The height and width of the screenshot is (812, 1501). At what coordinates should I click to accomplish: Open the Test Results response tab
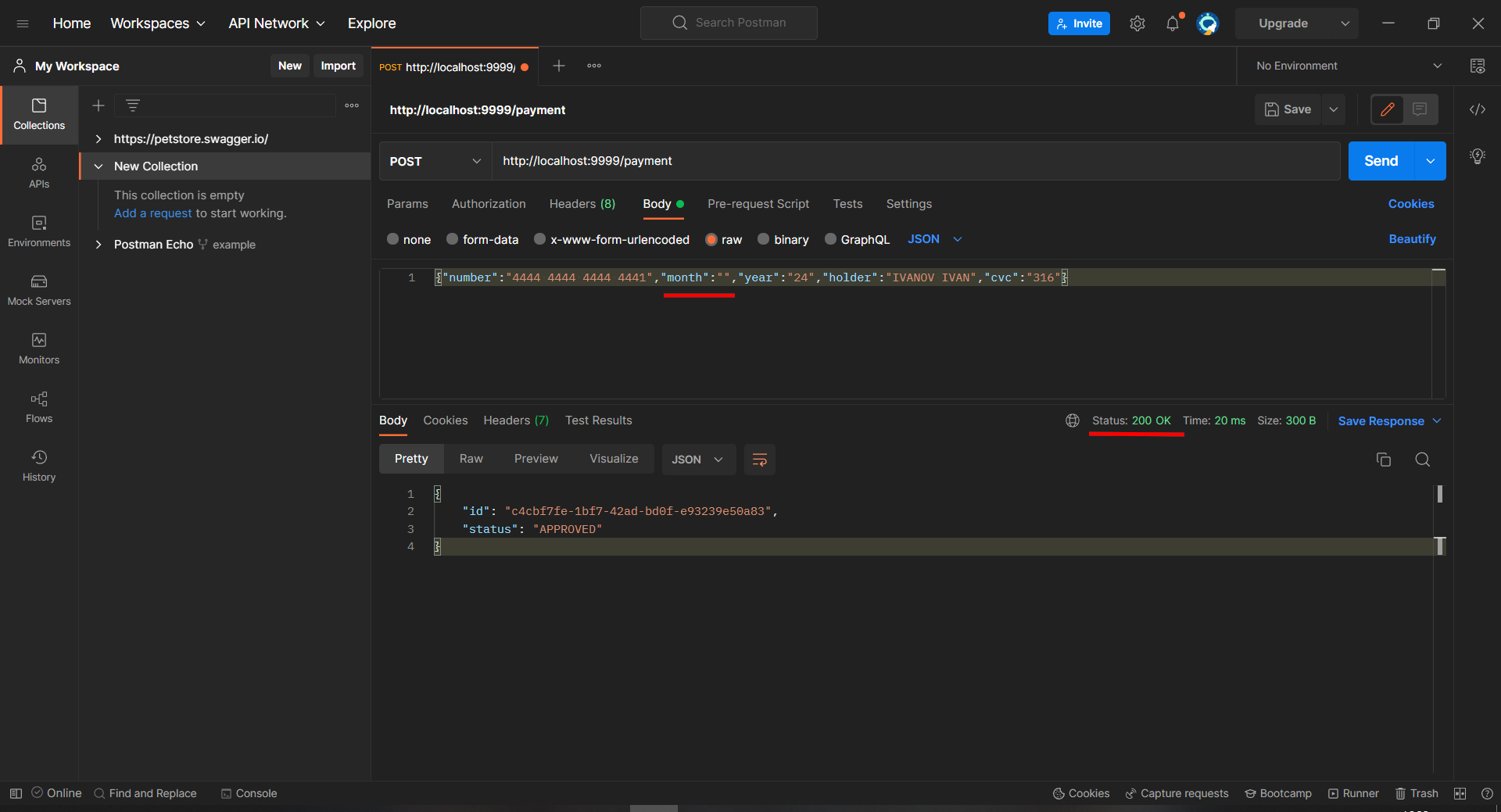click(x=598, y=420)
